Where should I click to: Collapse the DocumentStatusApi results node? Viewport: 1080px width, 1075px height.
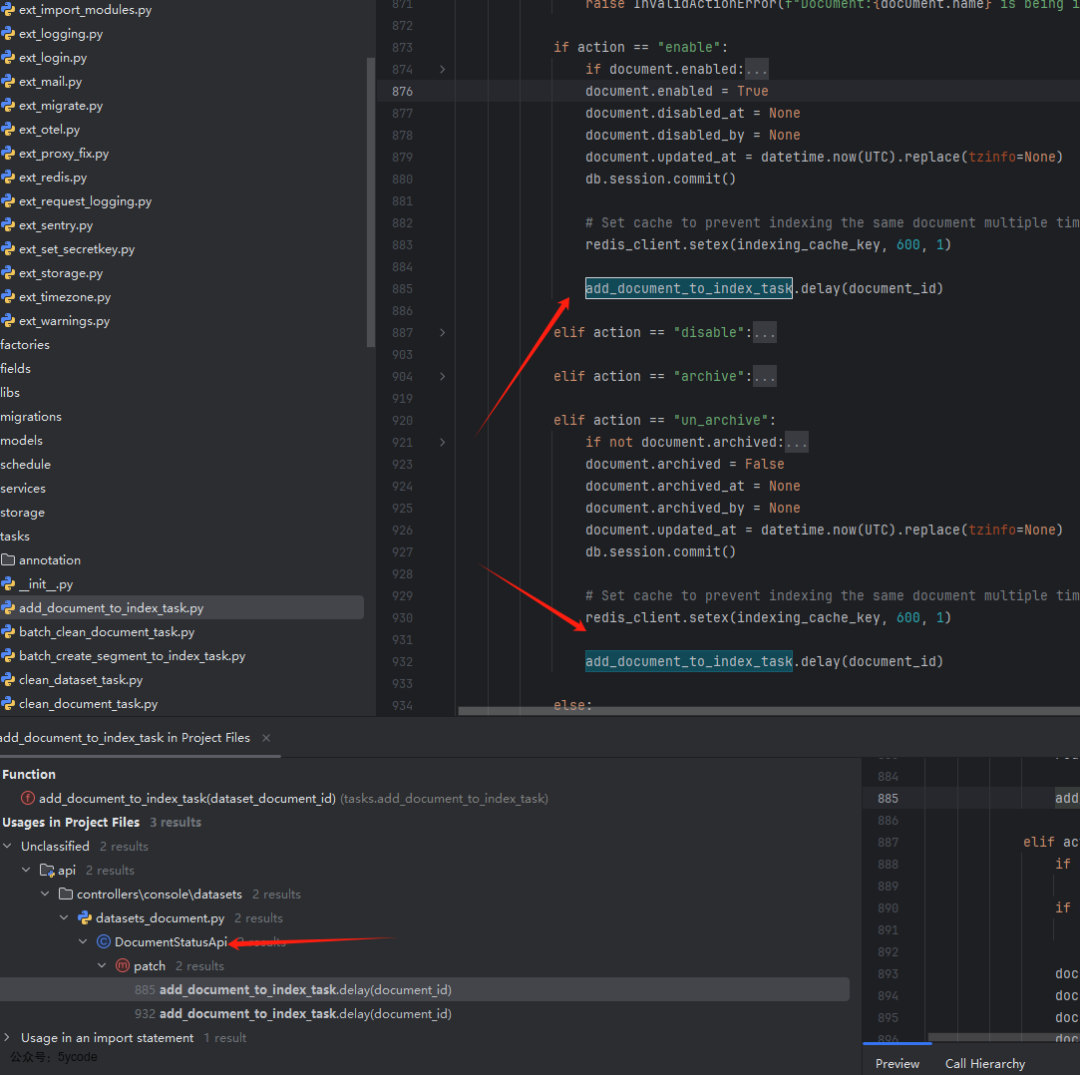tap(83, 941)
